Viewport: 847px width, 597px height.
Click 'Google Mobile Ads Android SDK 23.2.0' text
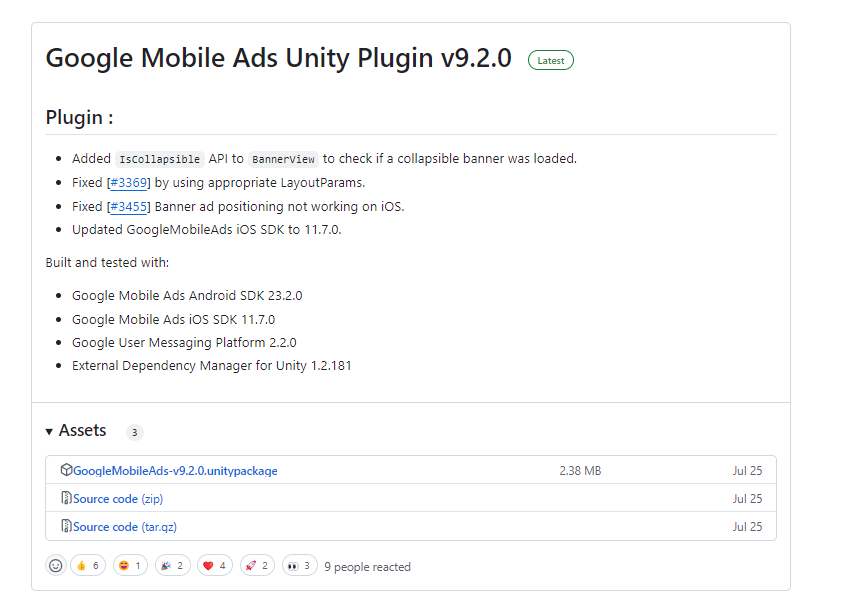coord(187,296)
